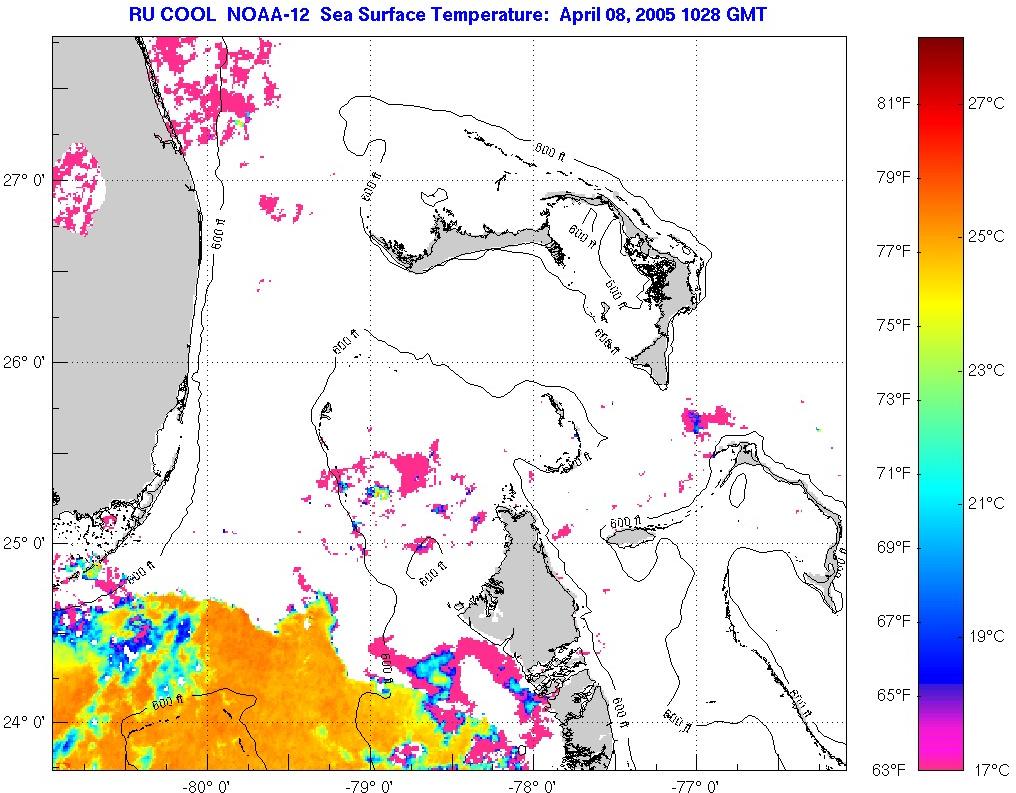The image size is (1016, 793).
Task: Click the 75°F colorbar label
Action: [x=894, y=325]
